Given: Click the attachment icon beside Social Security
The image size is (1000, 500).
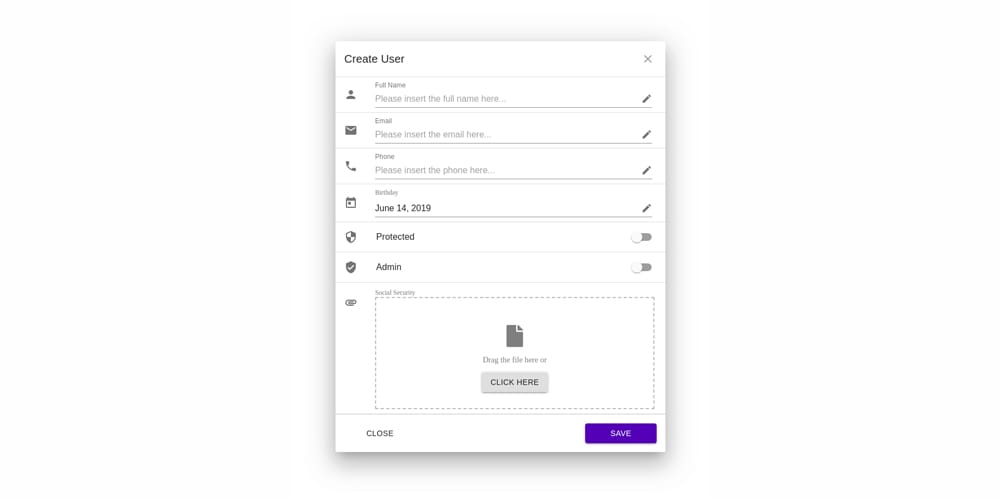Looking at the screenshot, I should pyautogui.click(x=351, y=302).
